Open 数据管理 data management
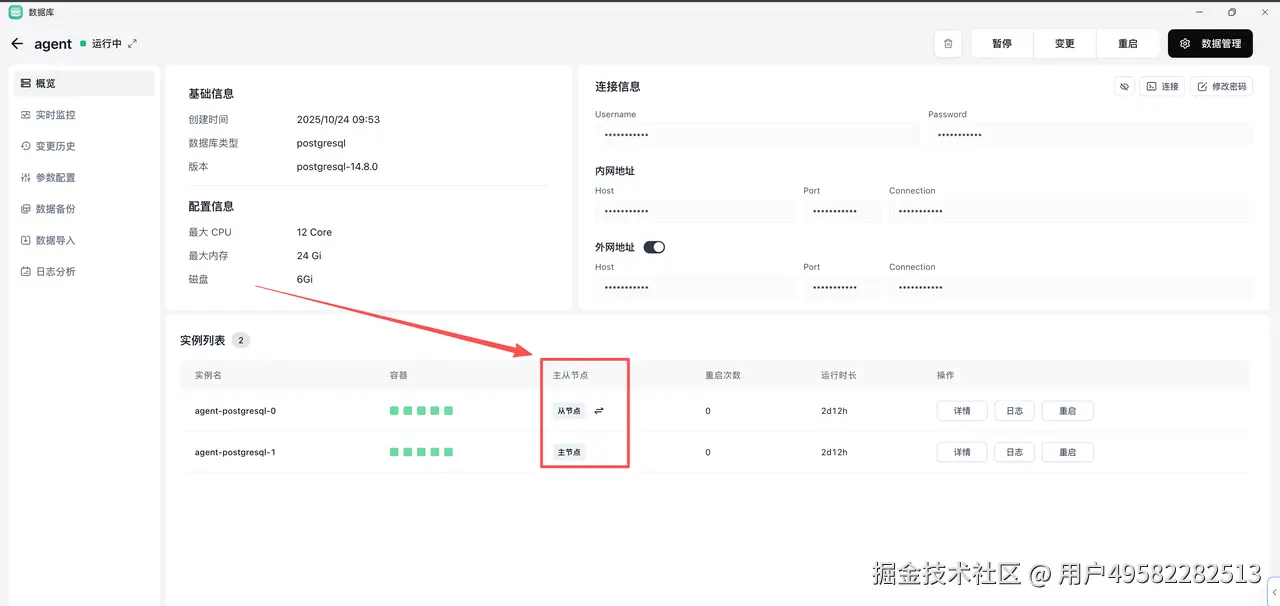1280x606 pixels. [x=1210, y=44]
